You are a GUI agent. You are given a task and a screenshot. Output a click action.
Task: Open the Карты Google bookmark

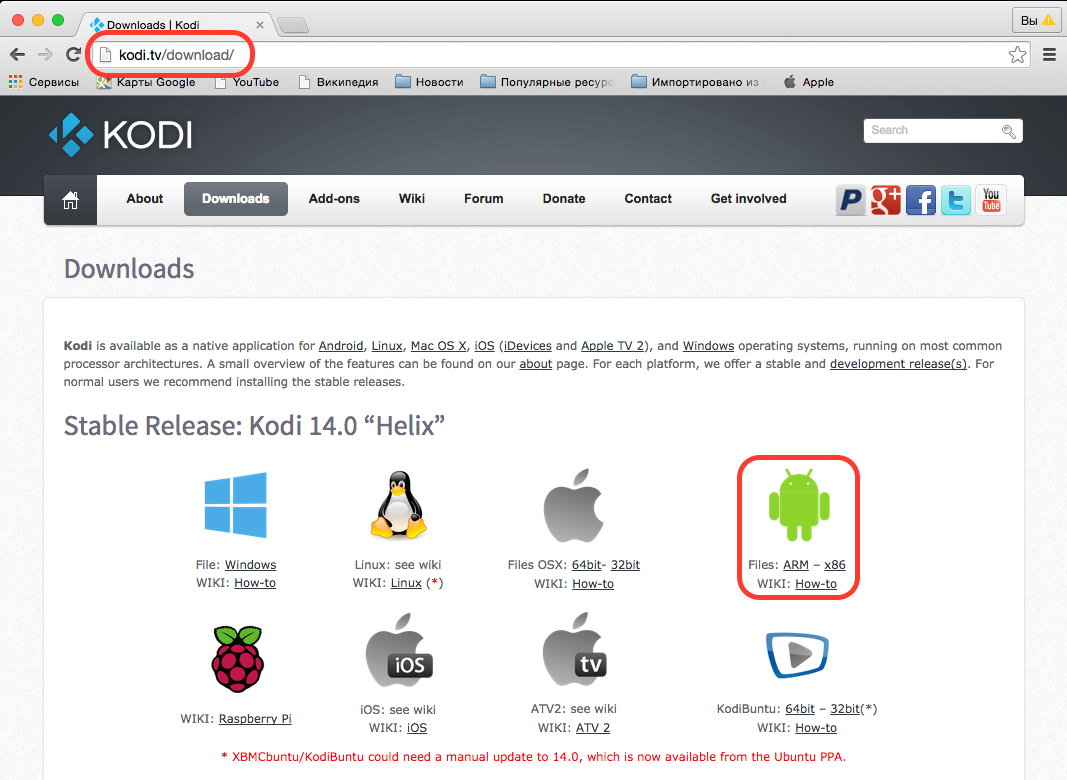pos(146,82)
